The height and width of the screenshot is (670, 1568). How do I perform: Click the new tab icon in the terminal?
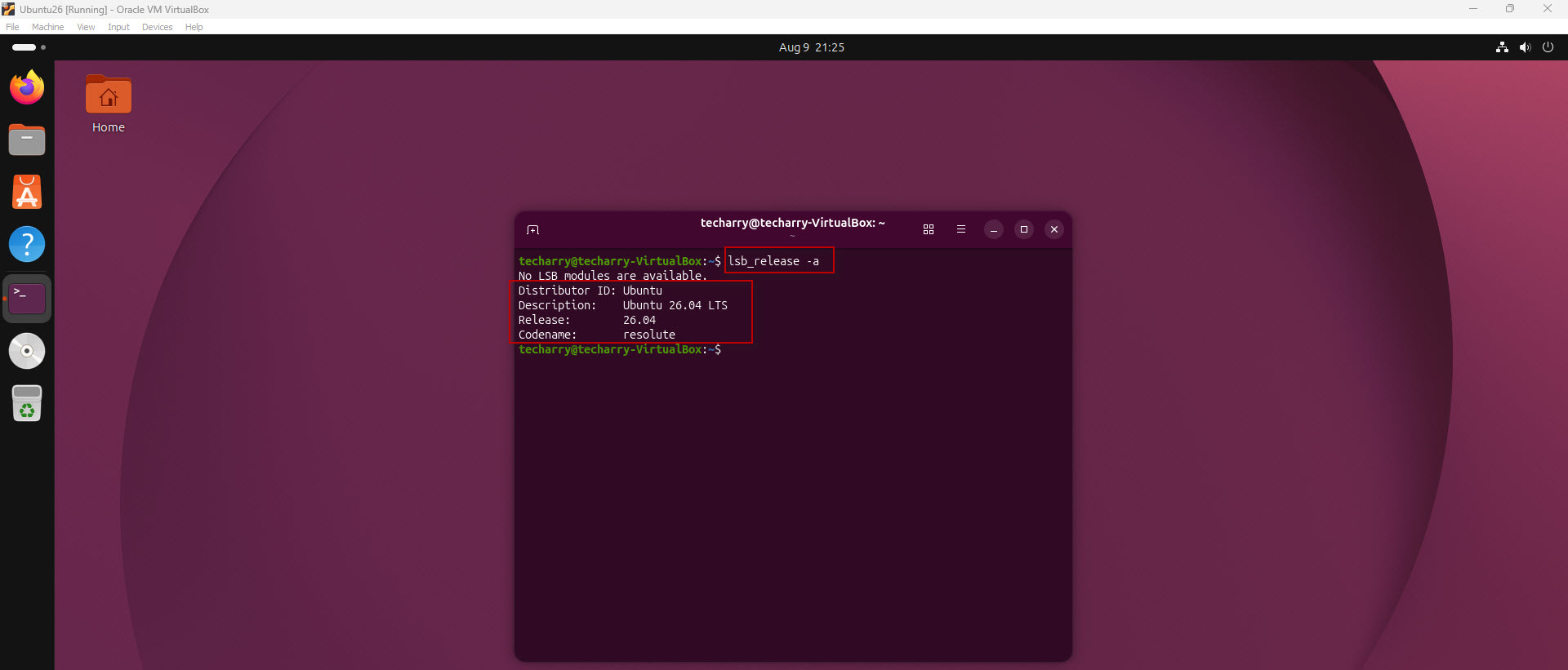coord(533,230)
